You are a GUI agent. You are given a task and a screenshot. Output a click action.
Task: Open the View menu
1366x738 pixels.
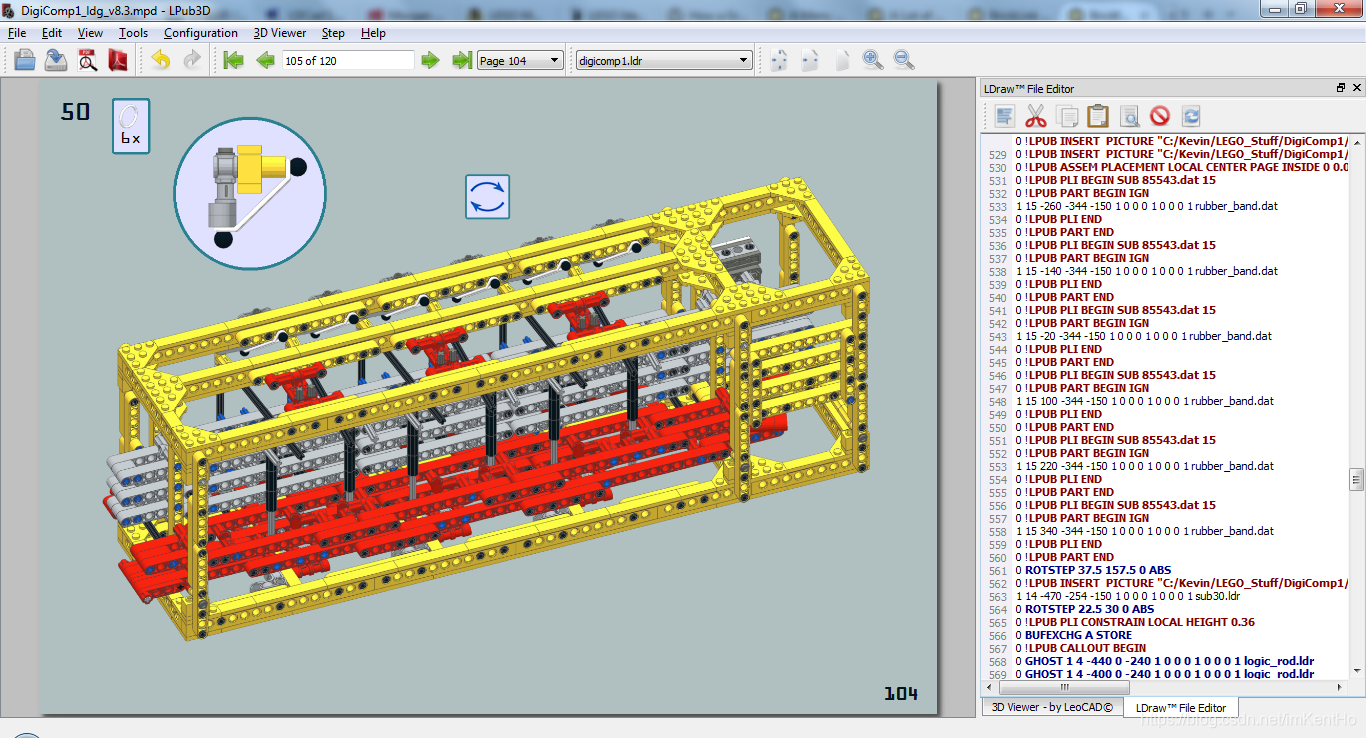coord(90,33)
